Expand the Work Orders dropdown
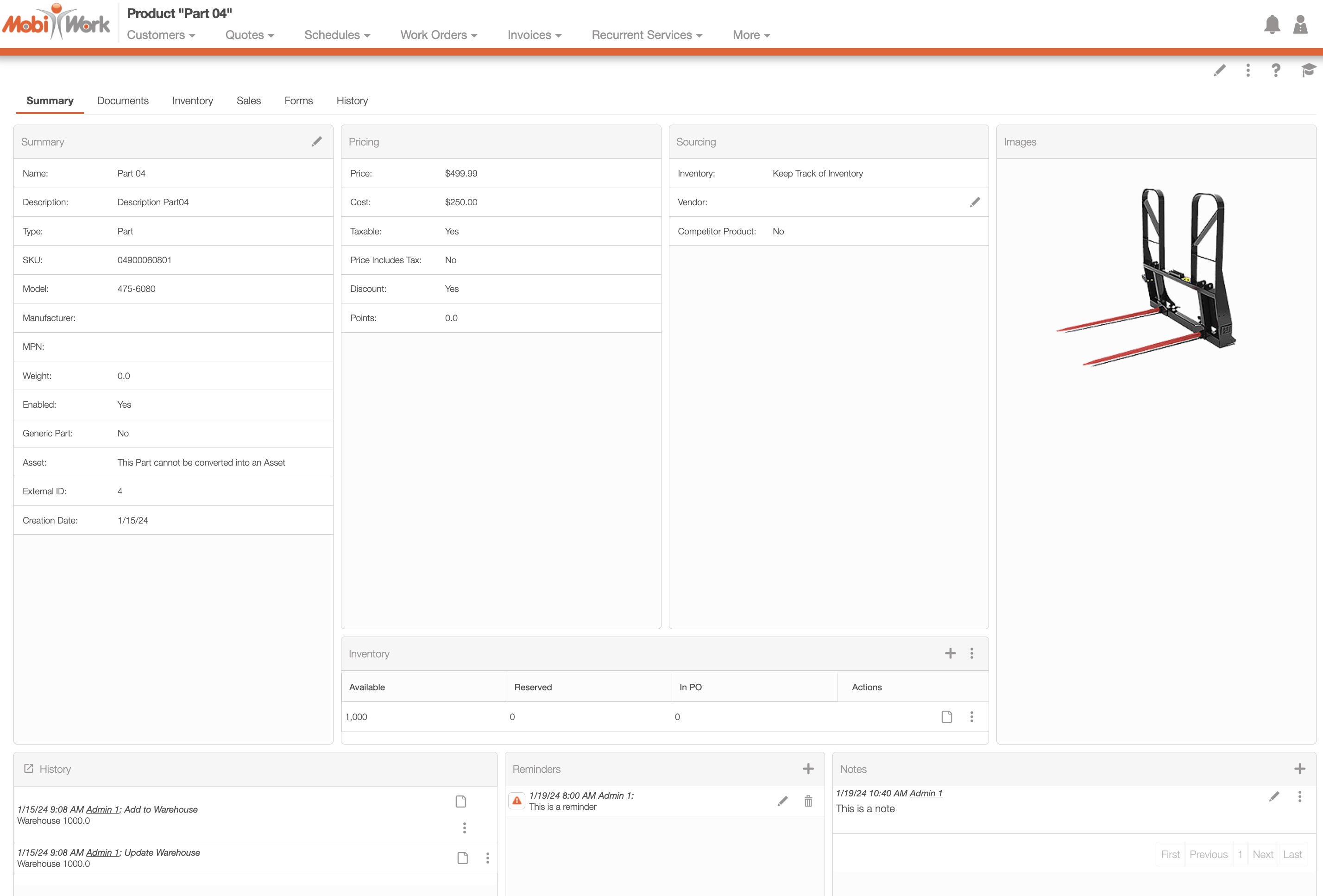Screen dimensions: 1323x896 coord(438,35)
